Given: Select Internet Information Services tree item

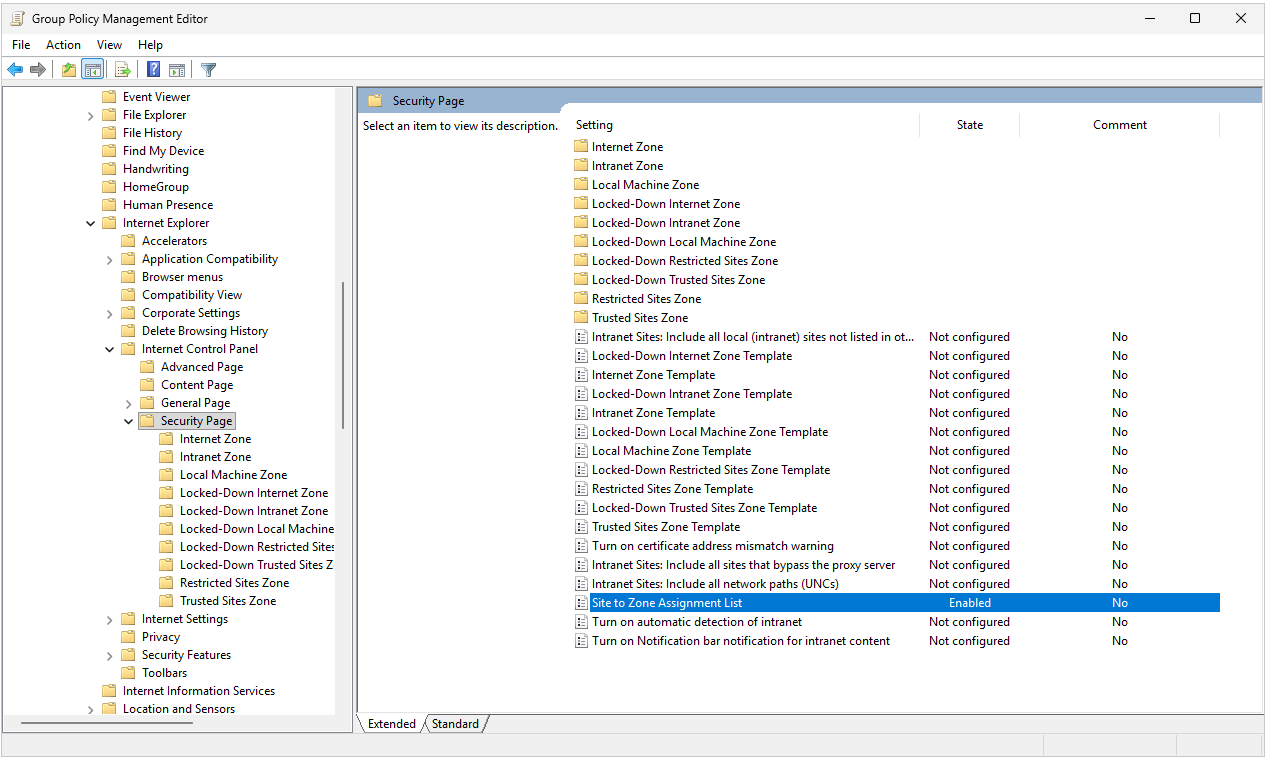Looking at the screenshot, I should pyautogui.click(x=199, y=691).
